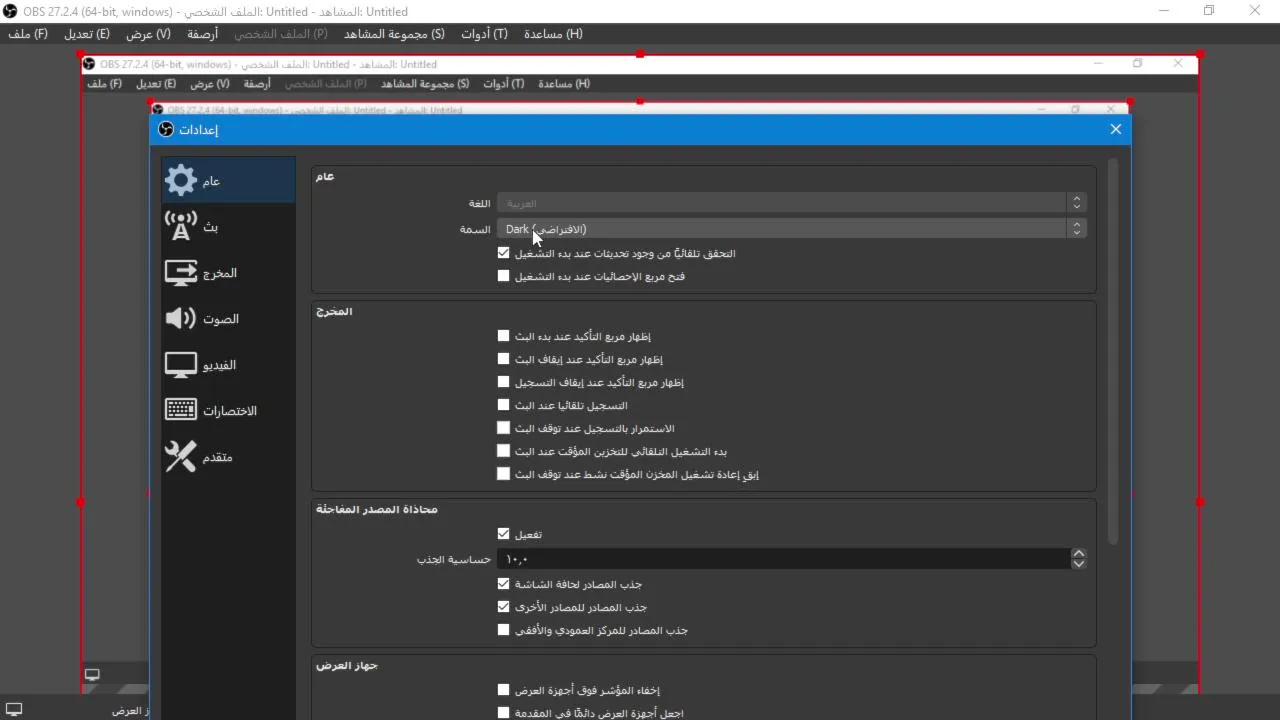The width and height of the screenshot is (1280, 720).
Task: Open the Tools (أدوات) menu in the top menu bar
Action: tap(484, 34)
